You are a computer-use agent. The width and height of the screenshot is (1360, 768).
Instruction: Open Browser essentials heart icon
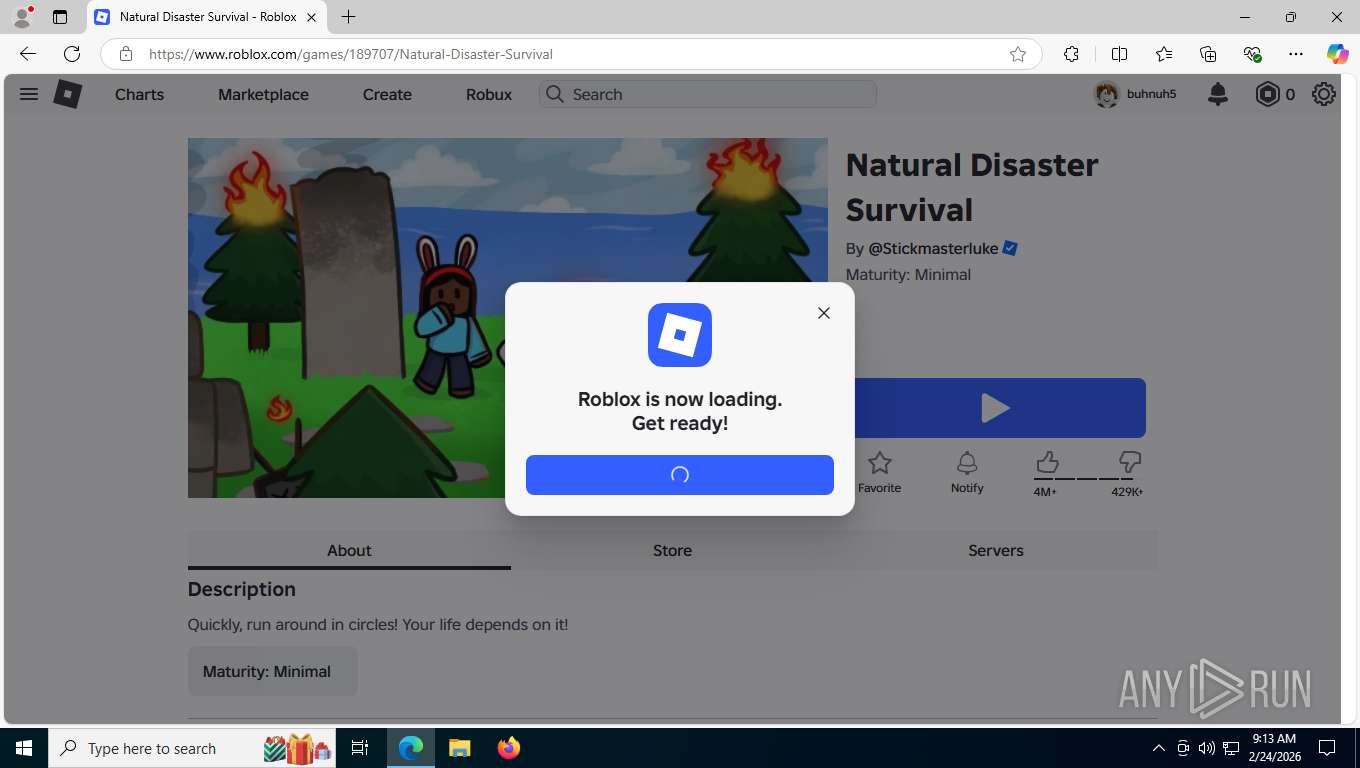point(1252,54)
